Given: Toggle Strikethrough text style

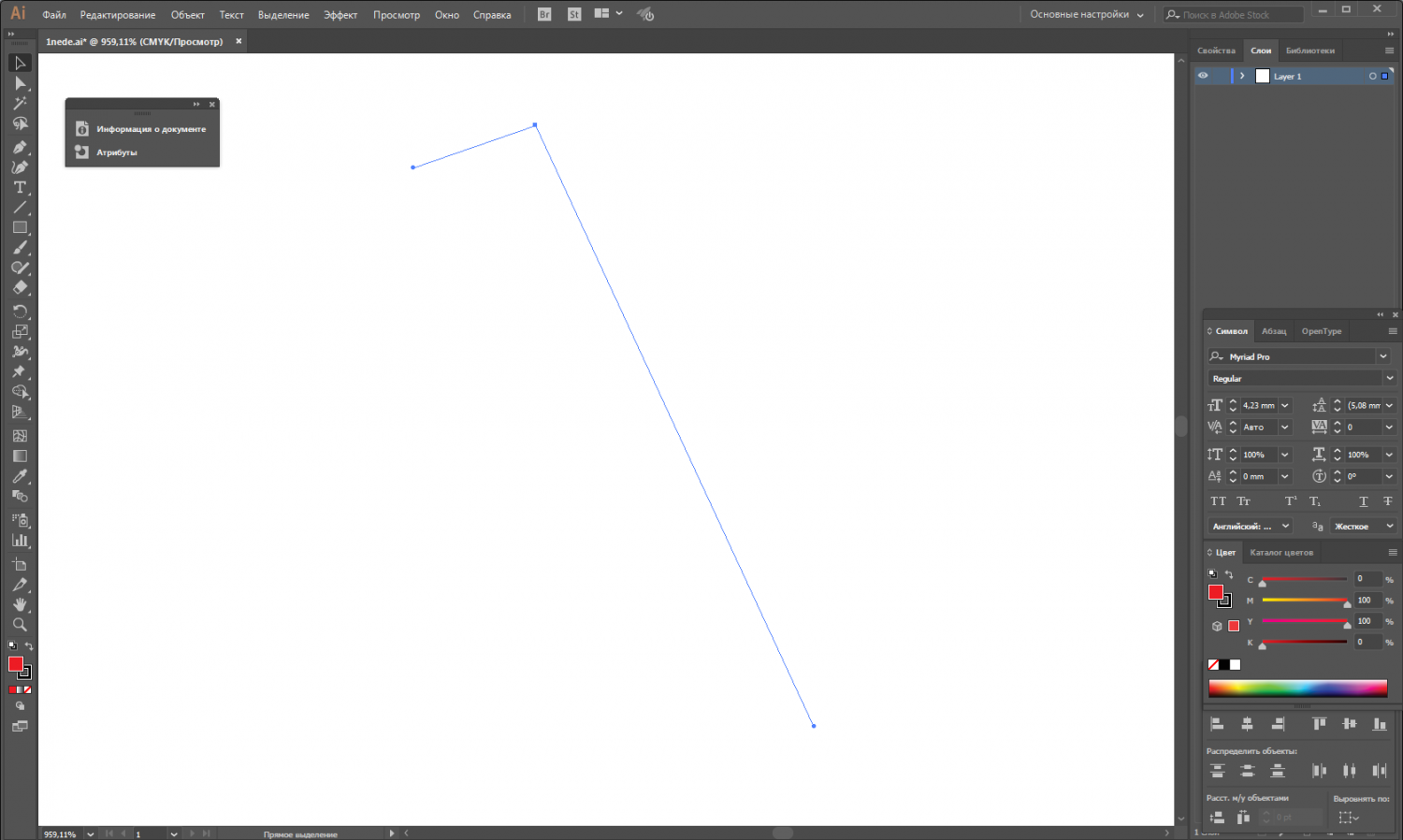Looking at the screenshot, I should click(x=1388, y=501).
